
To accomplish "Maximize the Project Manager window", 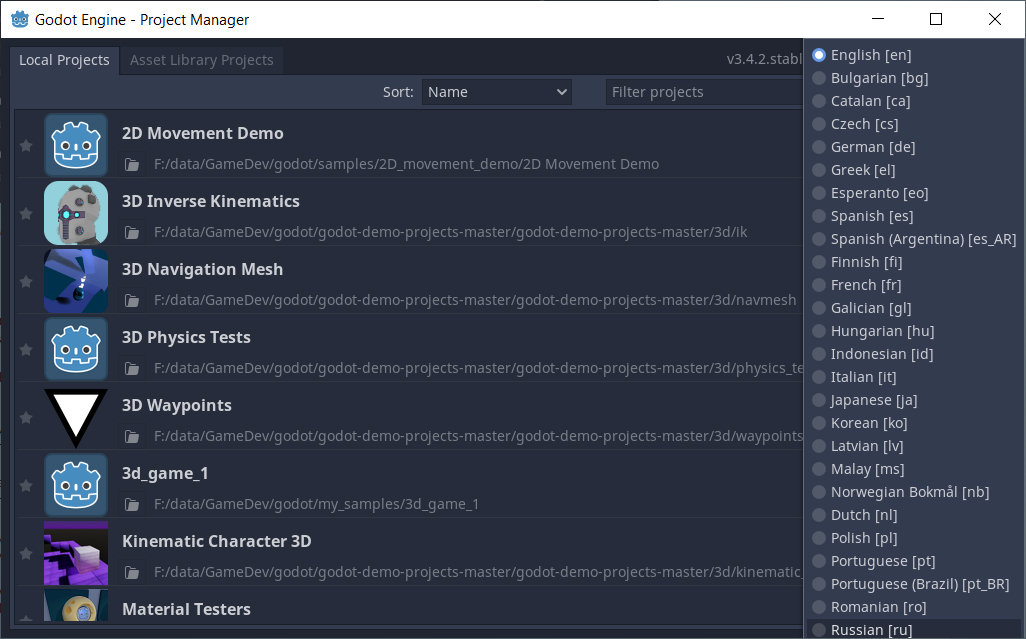I will (x=936, y=20).
